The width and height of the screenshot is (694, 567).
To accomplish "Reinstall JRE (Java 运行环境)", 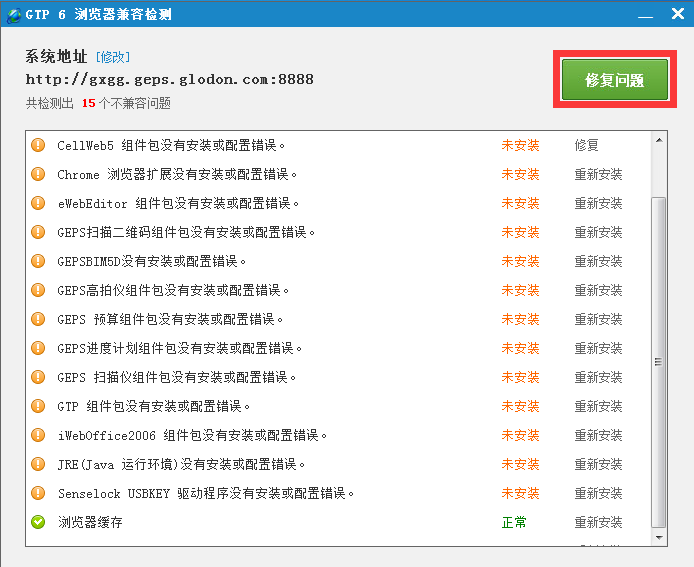I will click(598, 464).
